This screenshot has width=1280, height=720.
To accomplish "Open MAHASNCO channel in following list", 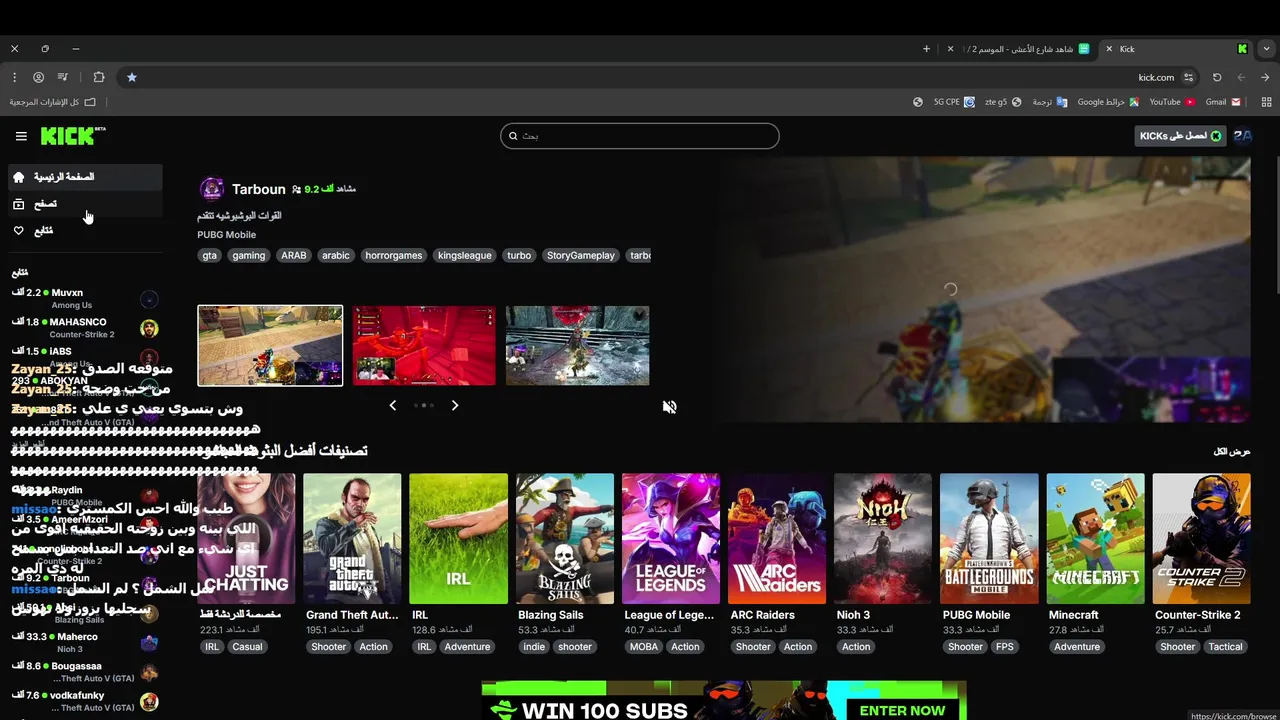I will pyautogui.click(x=85, y=328).
